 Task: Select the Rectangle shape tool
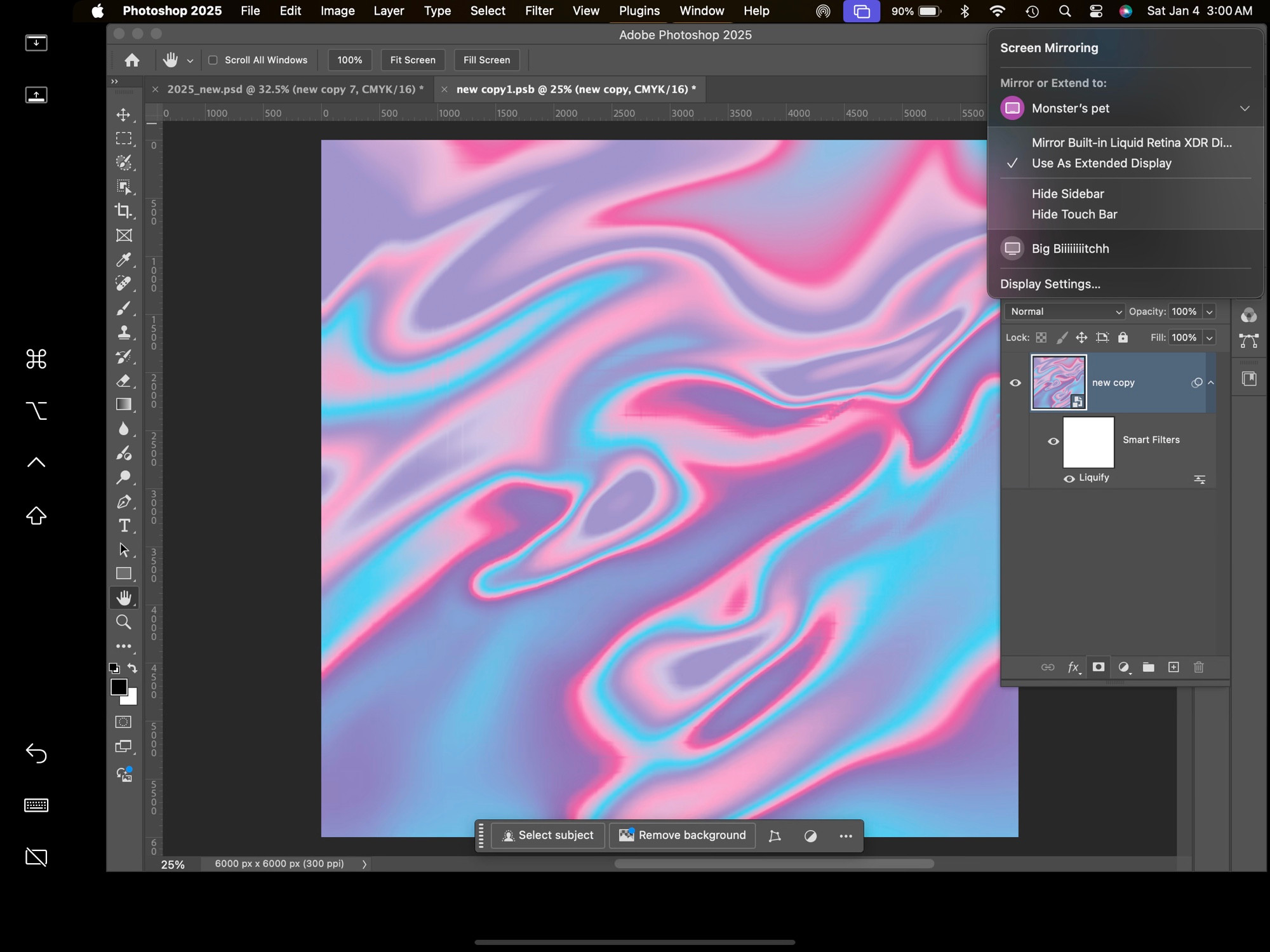[x=124, y=573]
